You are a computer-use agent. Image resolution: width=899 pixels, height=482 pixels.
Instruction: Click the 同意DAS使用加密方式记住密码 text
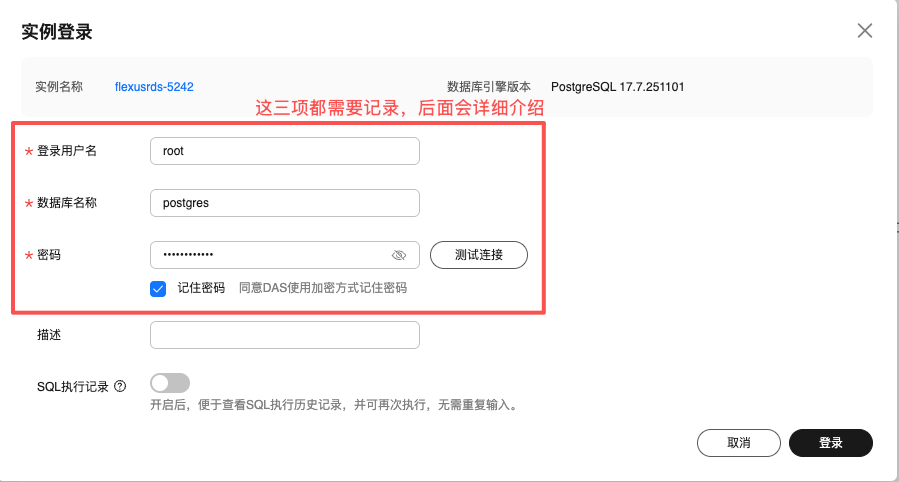[323, 288]
